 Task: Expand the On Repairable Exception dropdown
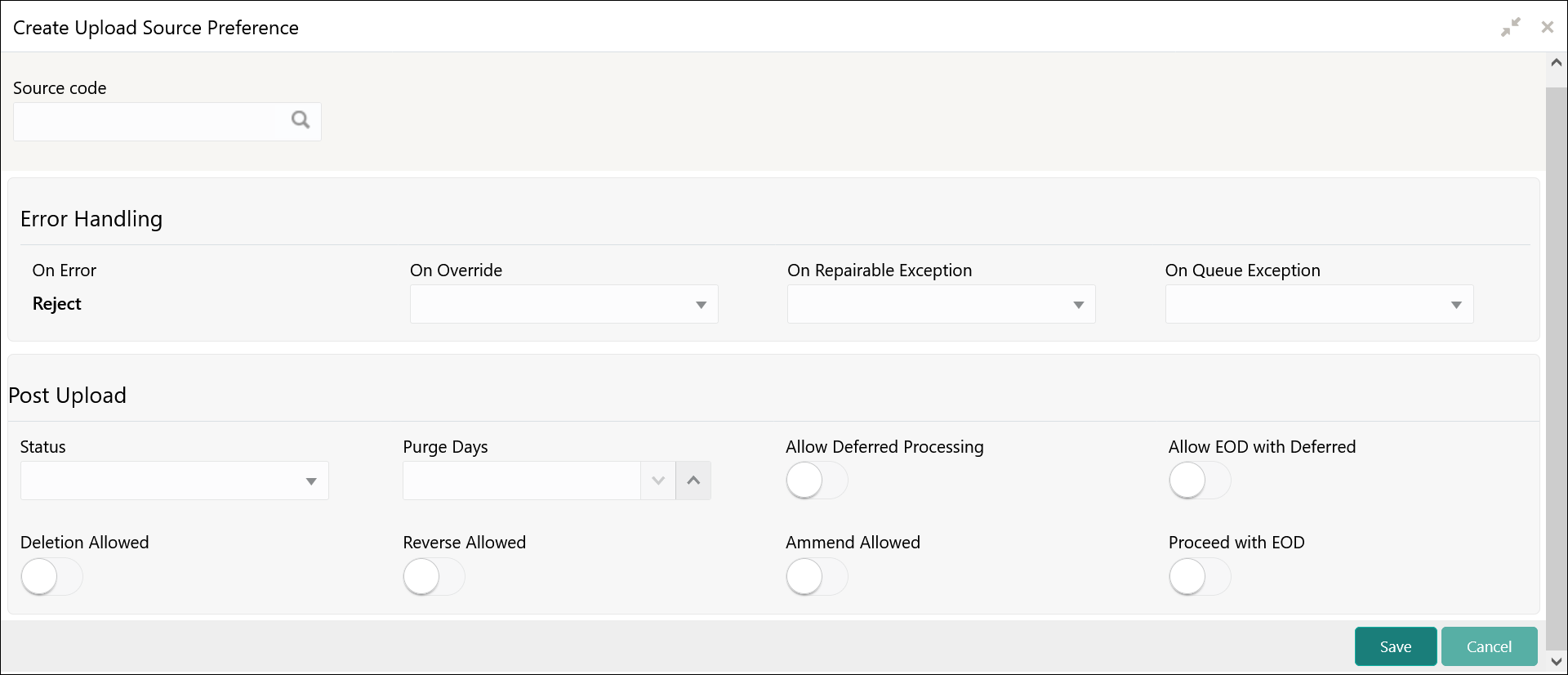(x=941, y=305)
